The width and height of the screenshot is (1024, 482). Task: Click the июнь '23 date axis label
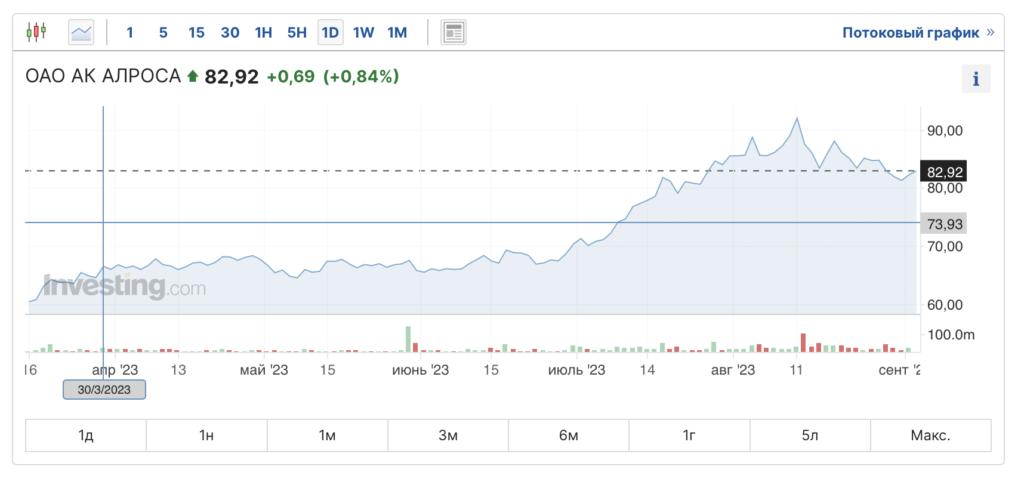pyautogui.click(x=421, y=370)
